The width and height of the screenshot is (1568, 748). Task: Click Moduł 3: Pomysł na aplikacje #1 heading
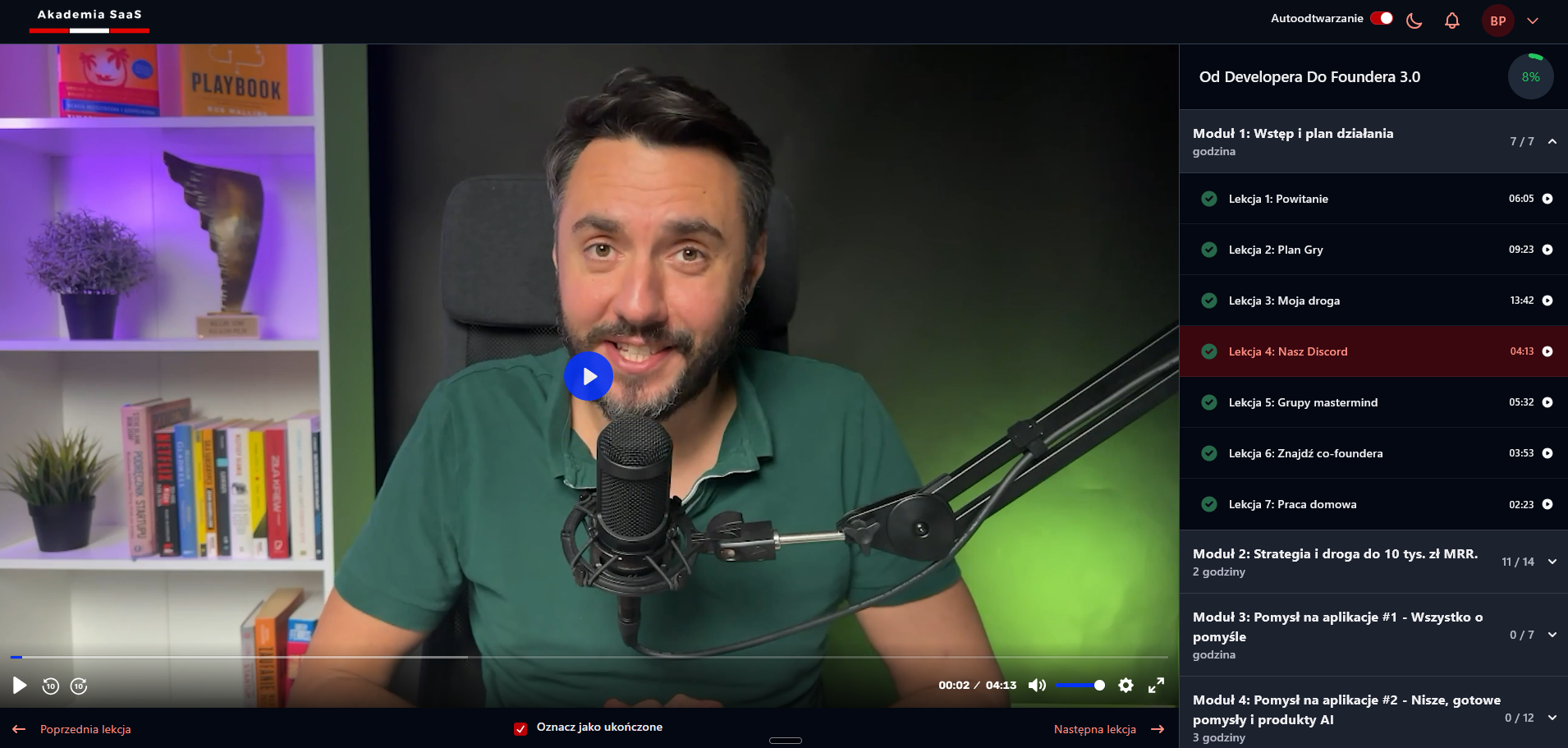point(1338,626)
